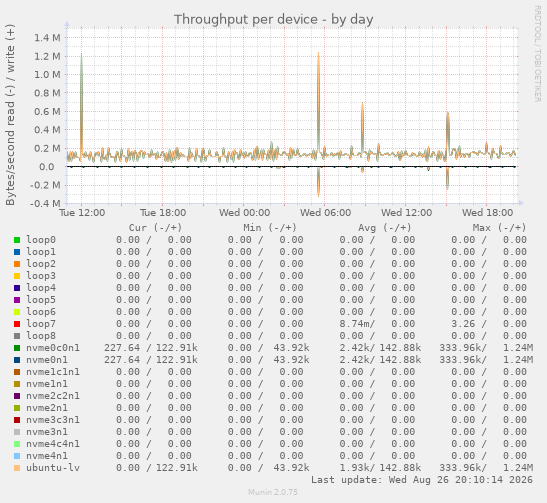Click loop7 average value '8.74m'
This screenshot has height=503, width=547.
[x=355, y=324]
